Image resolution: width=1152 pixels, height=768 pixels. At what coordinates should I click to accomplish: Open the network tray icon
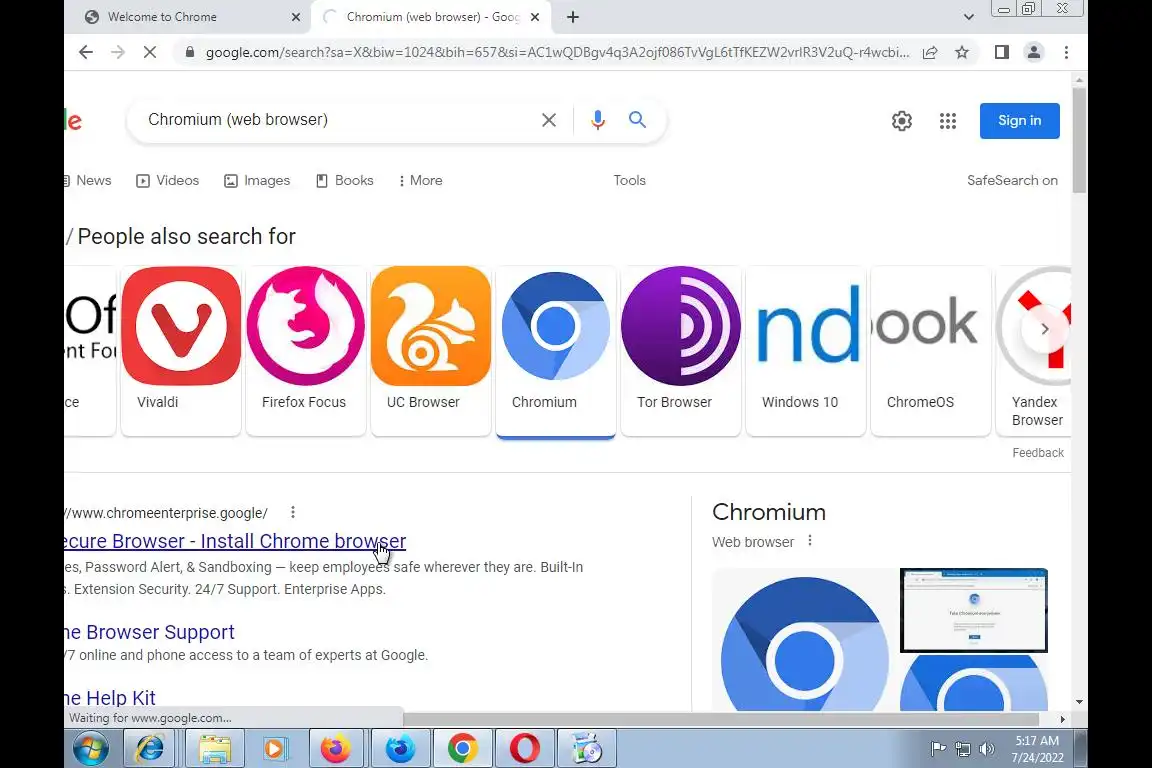point(962,749)
